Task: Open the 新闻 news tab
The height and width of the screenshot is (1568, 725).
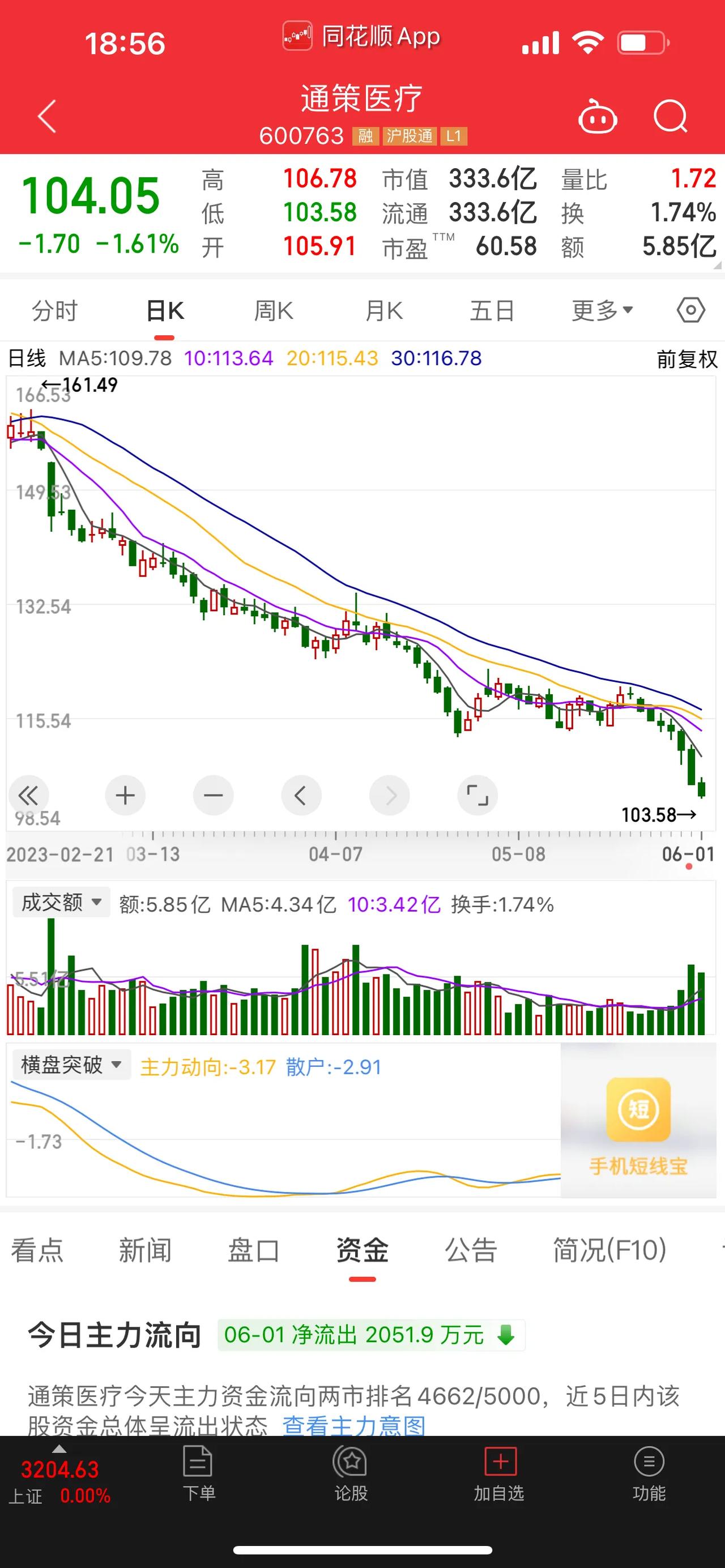Action: click(145, 1250)
